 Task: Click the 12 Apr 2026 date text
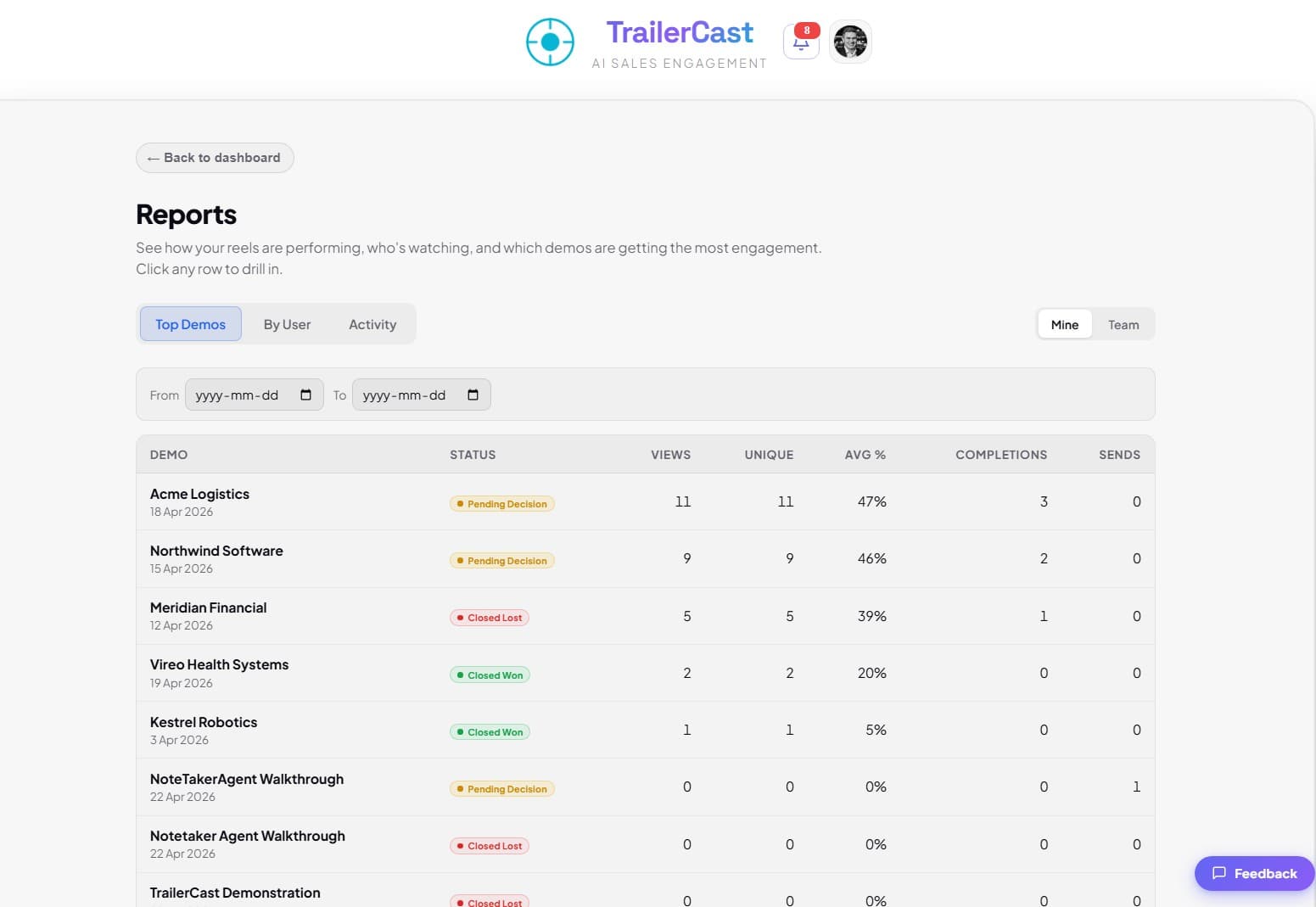coord(182,625)
